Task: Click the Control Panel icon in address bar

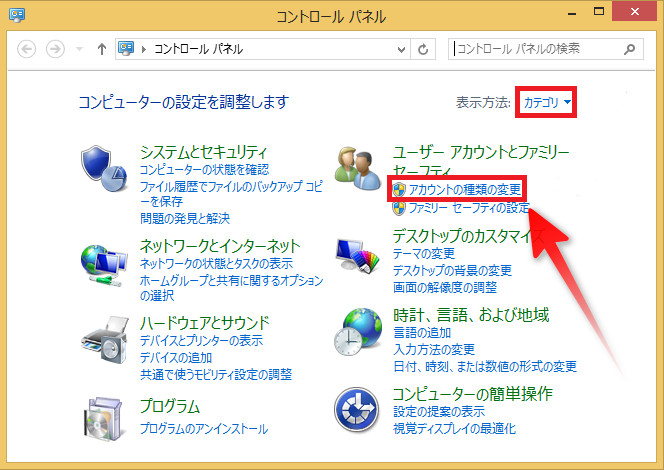Action: point(126,49)
